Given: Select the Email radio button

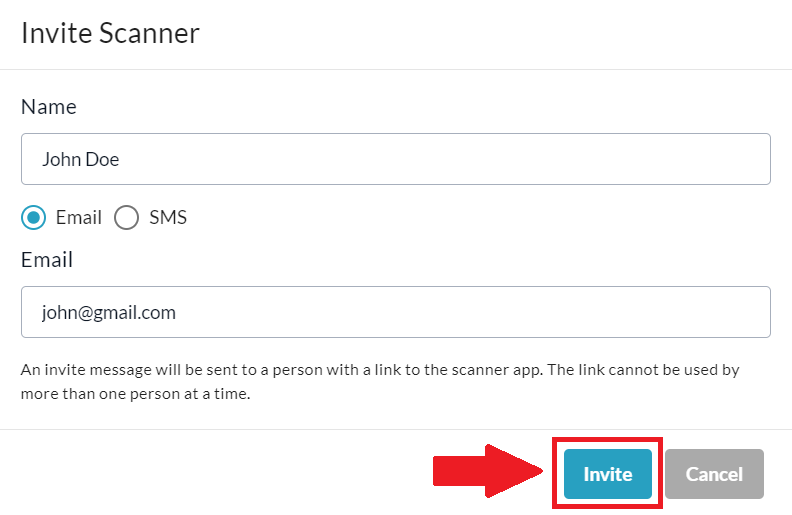Looking at the screenshot, I should point(34,217).
